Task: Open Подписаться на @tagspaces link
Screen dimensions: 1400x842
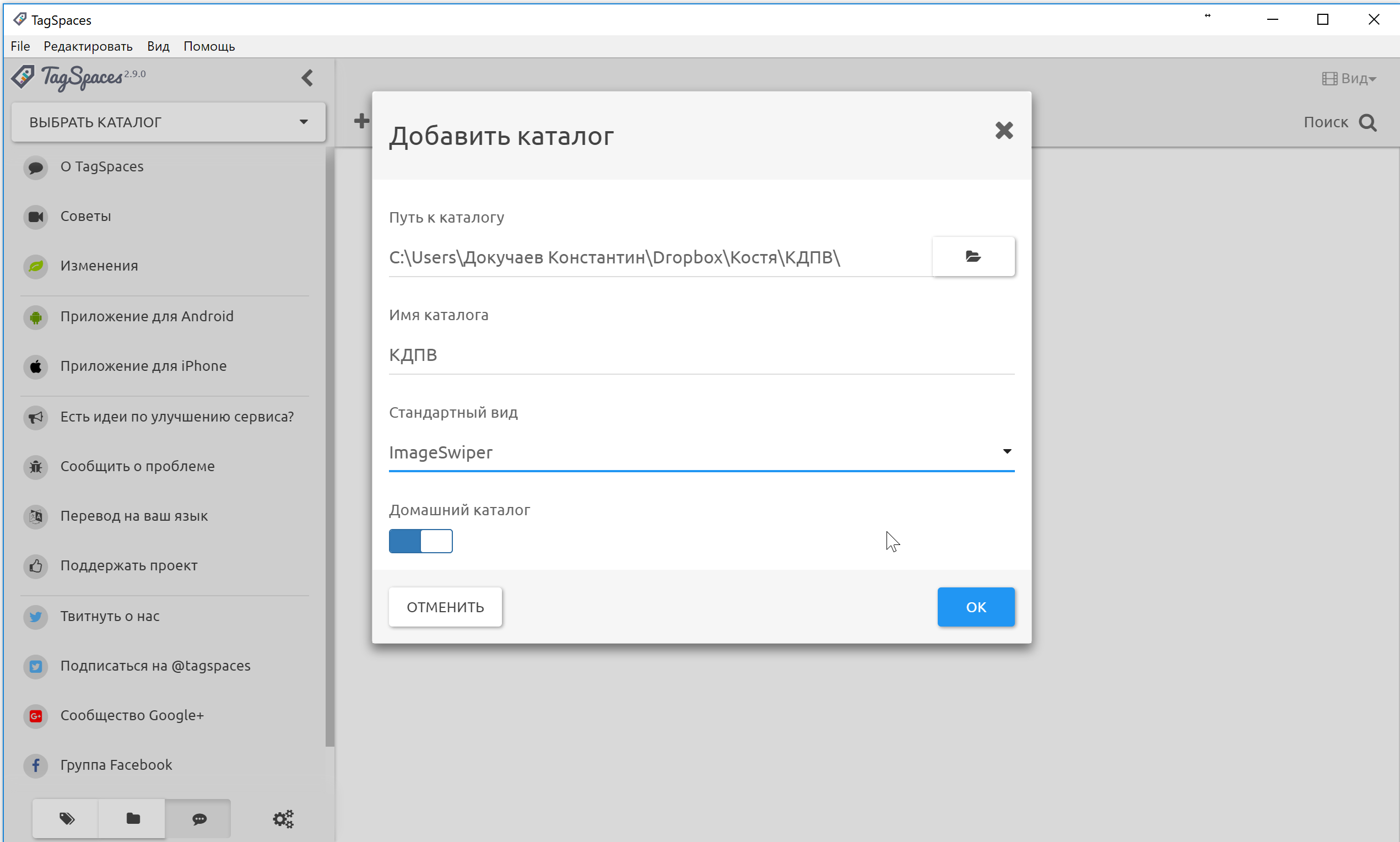Action: click(x=155, y=666)
